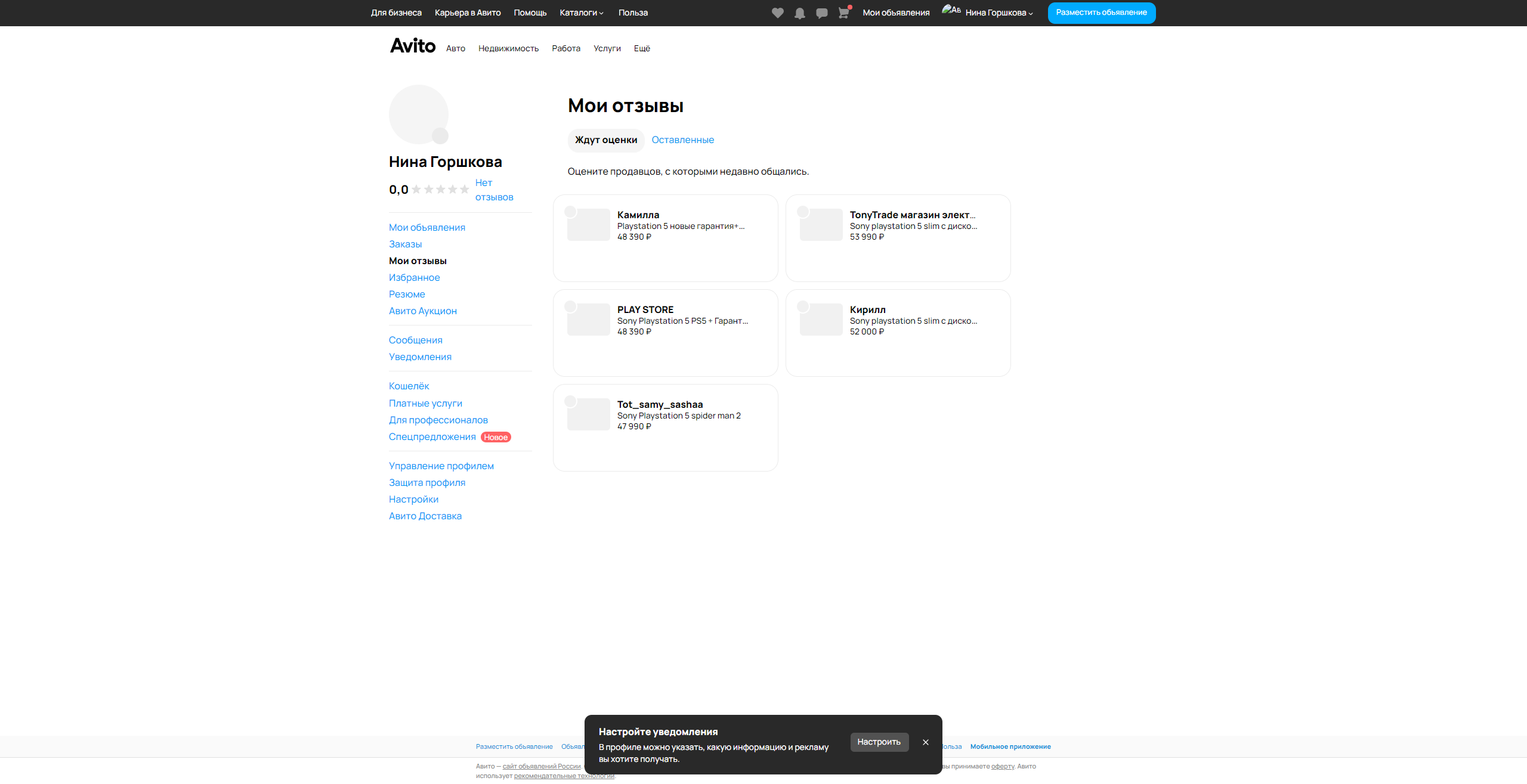Click the Настроить button in popup
This screenshot has height=784, width=1527.
click(x=879, y=742)
